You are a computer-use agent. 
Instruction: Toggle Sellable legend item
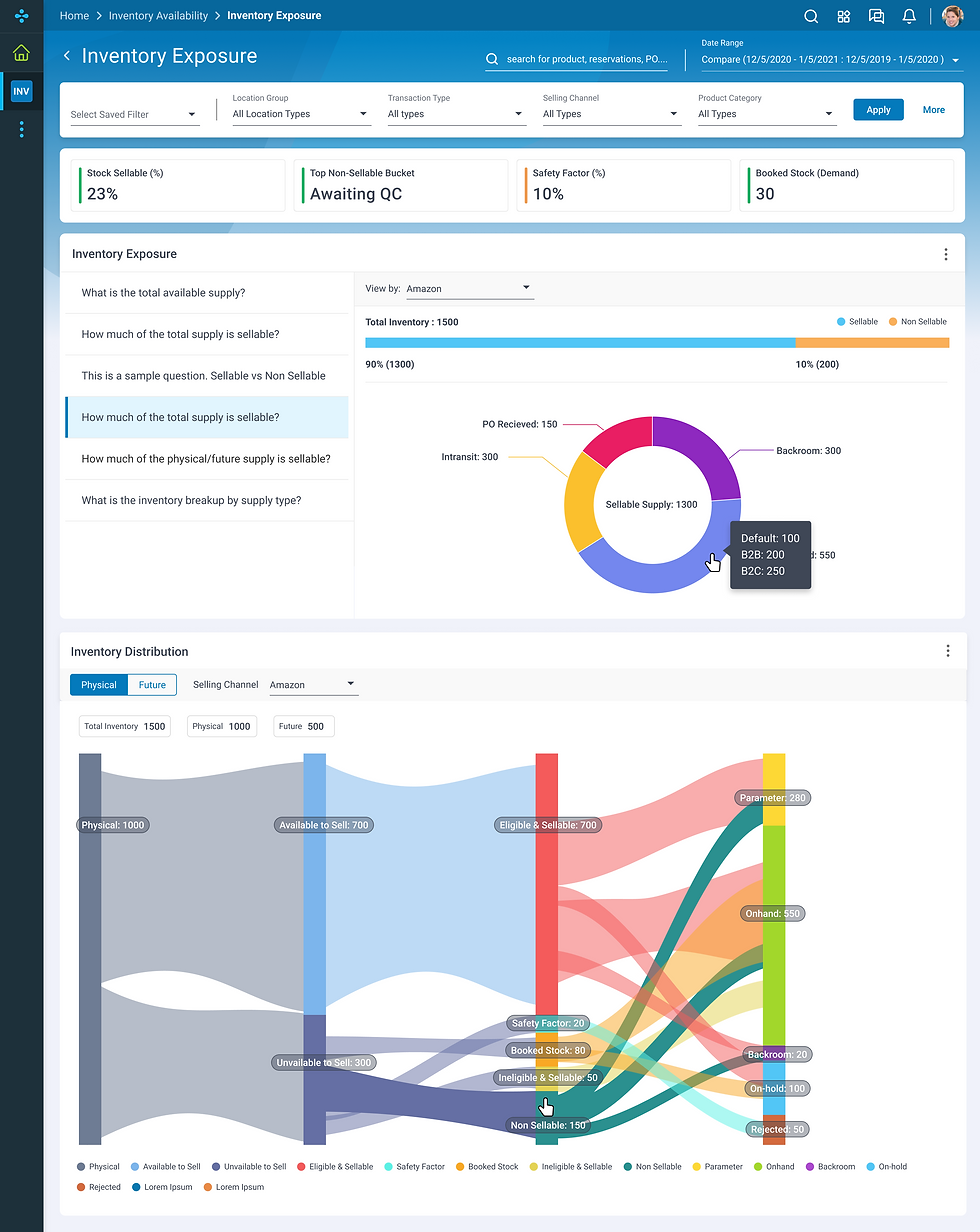click(x=857, y=322)
